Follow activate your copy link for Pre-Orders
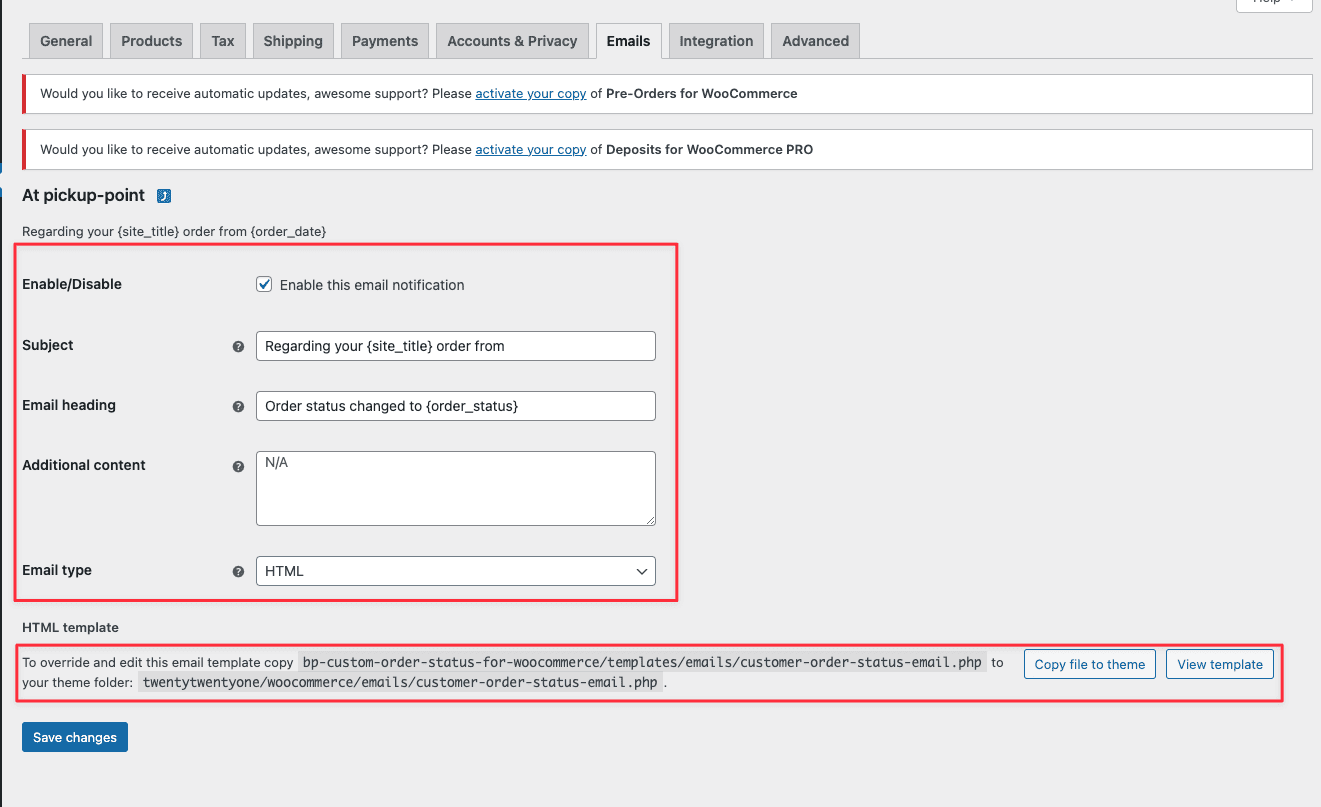 click(530, 94)
